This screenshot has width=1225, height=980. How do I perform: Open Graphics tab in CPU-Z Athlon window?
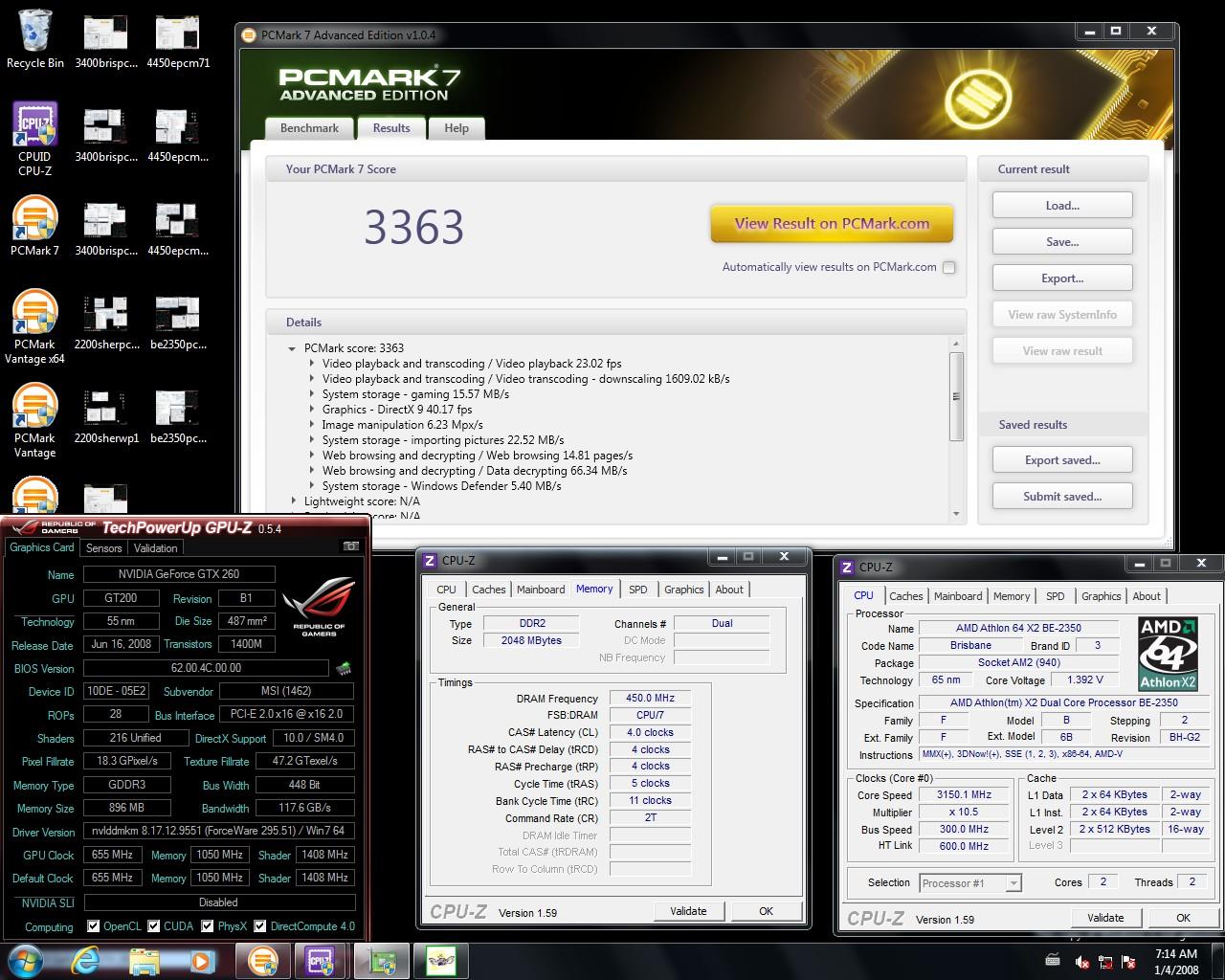1101,596
